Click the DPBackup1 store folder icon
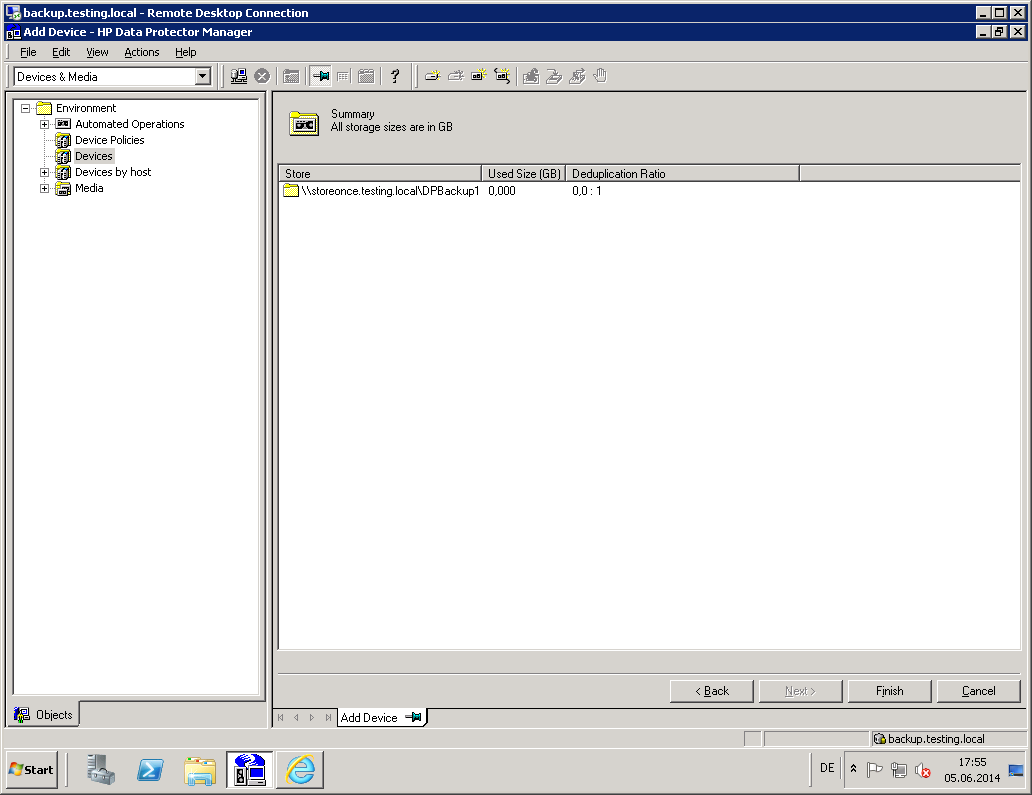 291,191
